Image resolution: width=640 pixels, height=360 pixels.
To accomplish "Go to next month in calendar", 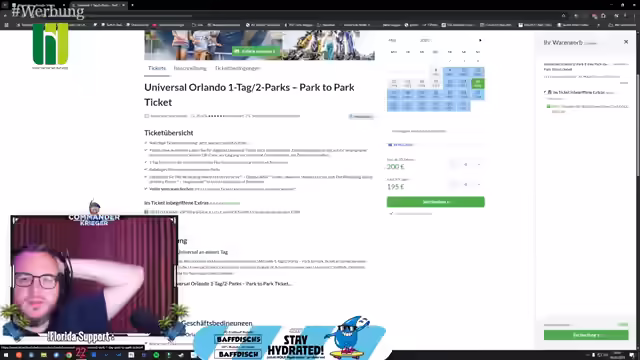I will 480,40.
